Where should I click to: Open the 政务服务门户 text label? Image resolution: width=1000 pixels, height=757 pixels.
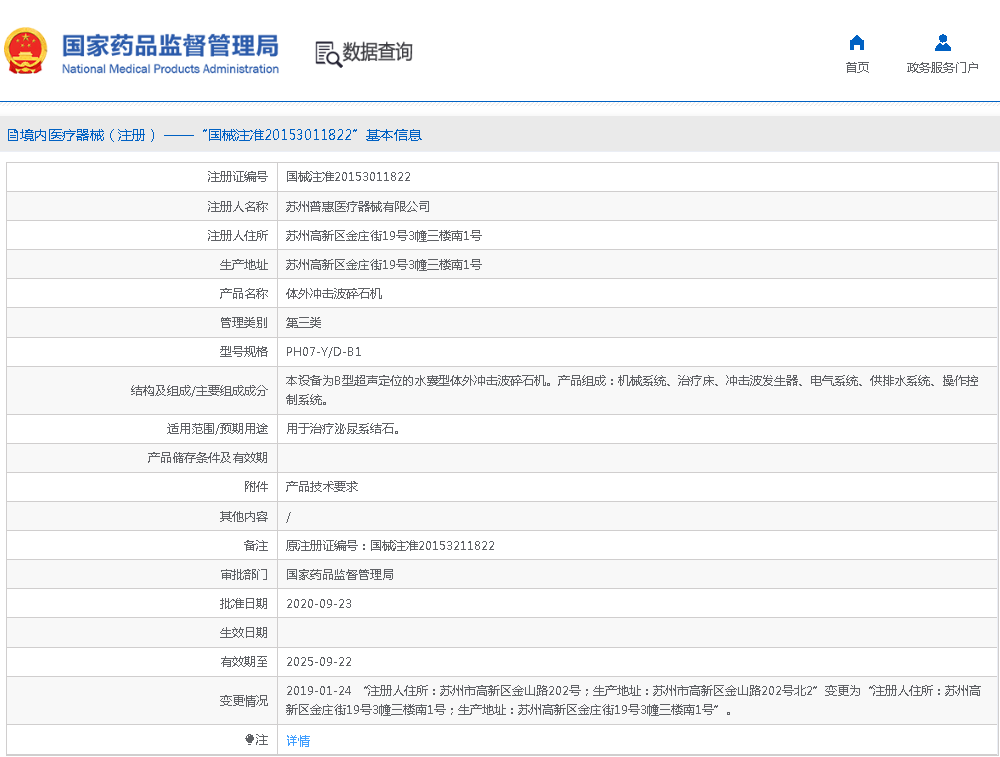tap(942, 68)
